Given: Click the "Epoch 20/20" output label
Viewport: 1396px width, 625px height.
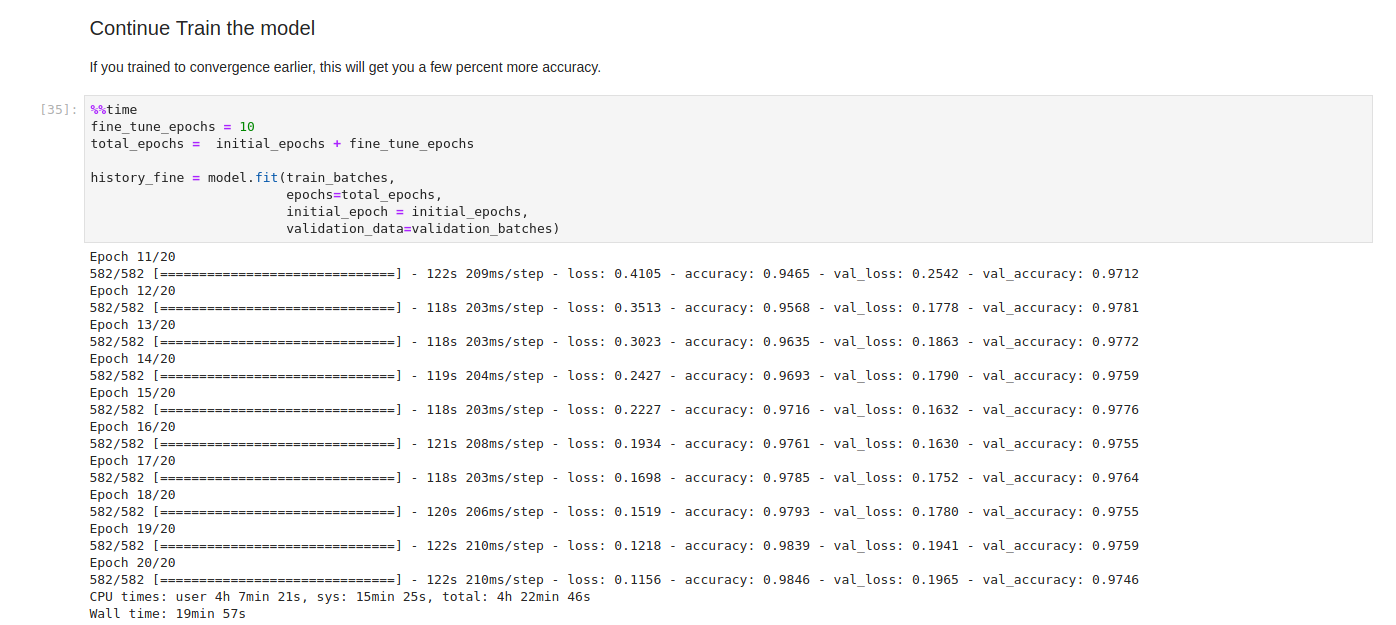Looking at the screenshot, I should pos(132,563).
